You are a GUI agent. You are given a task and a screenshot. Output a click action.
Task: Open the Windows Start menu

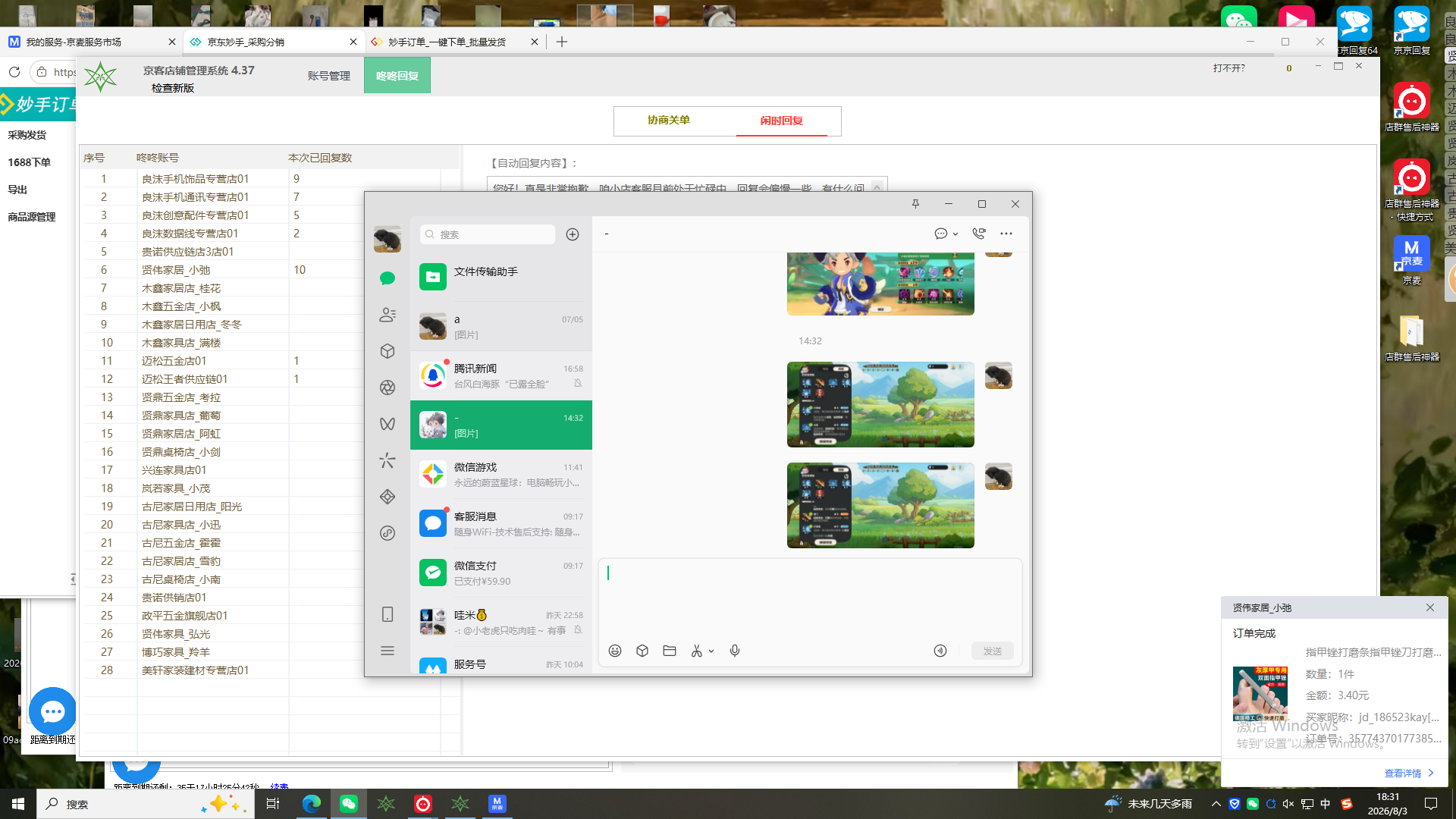18,804
